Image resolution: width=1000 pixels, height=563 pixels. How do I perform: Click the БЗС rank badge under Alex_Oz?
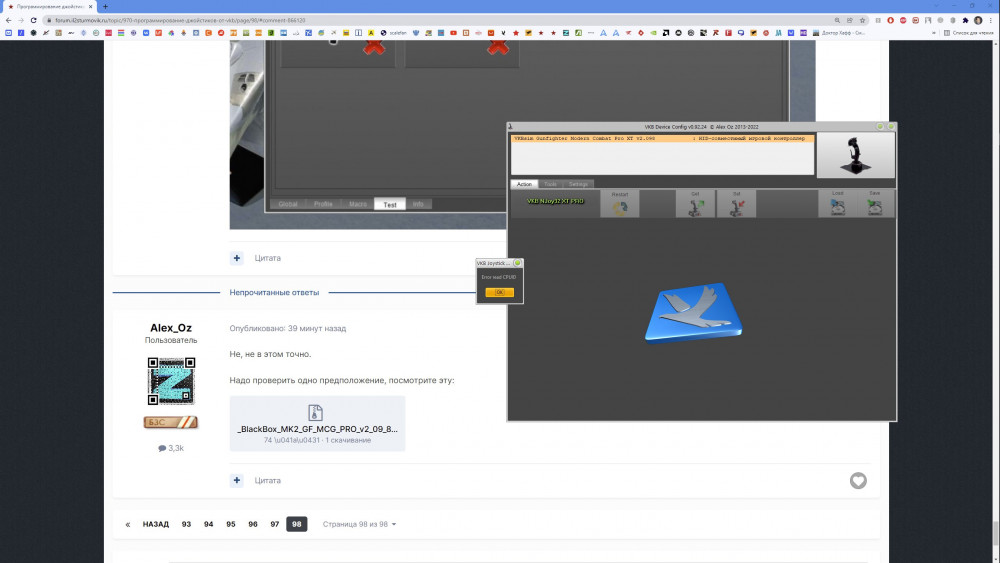click(171, 422)
